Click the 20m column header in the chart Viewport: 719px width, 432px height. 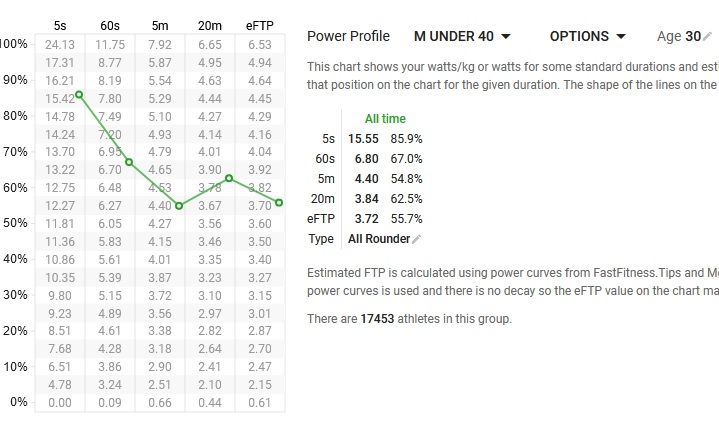(x=210, y=25)
